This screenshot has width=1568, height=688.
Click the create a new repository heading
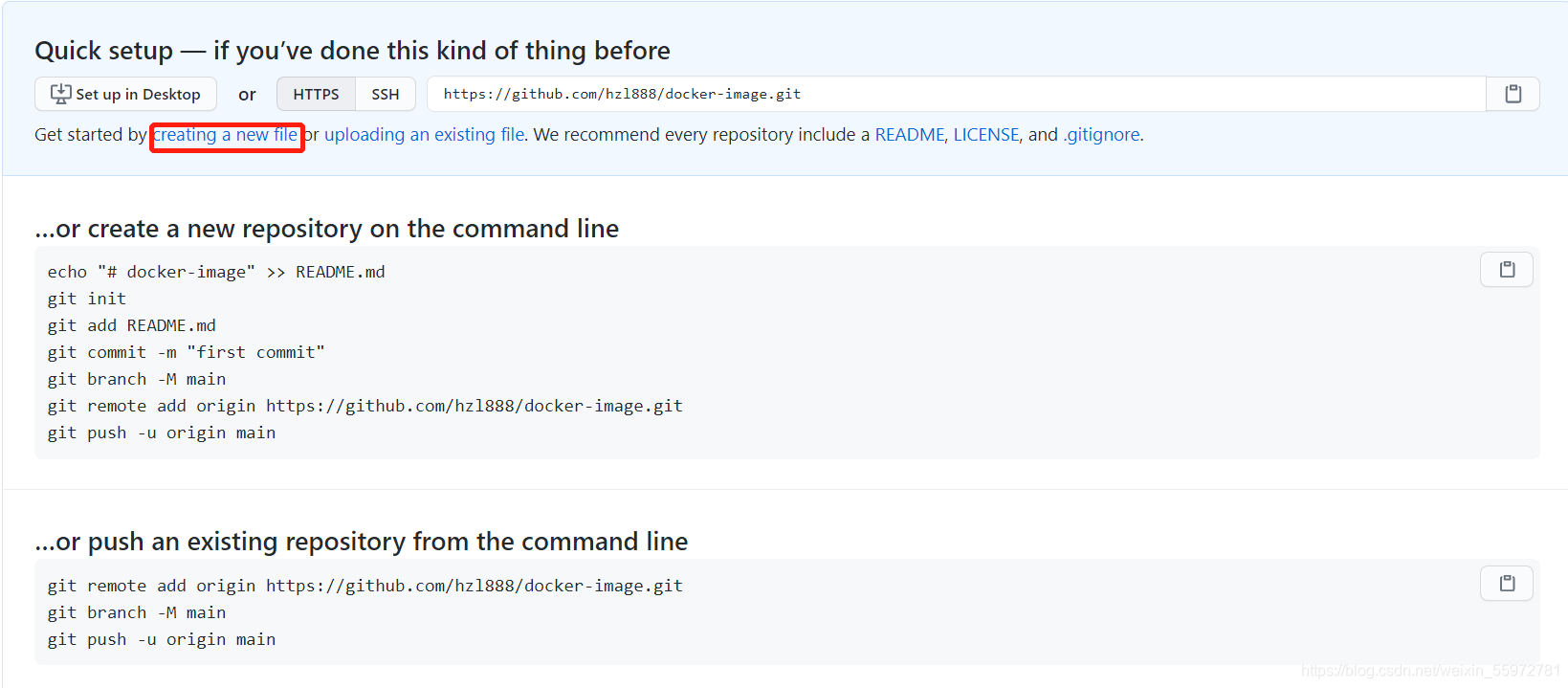(x=327, y=229)
